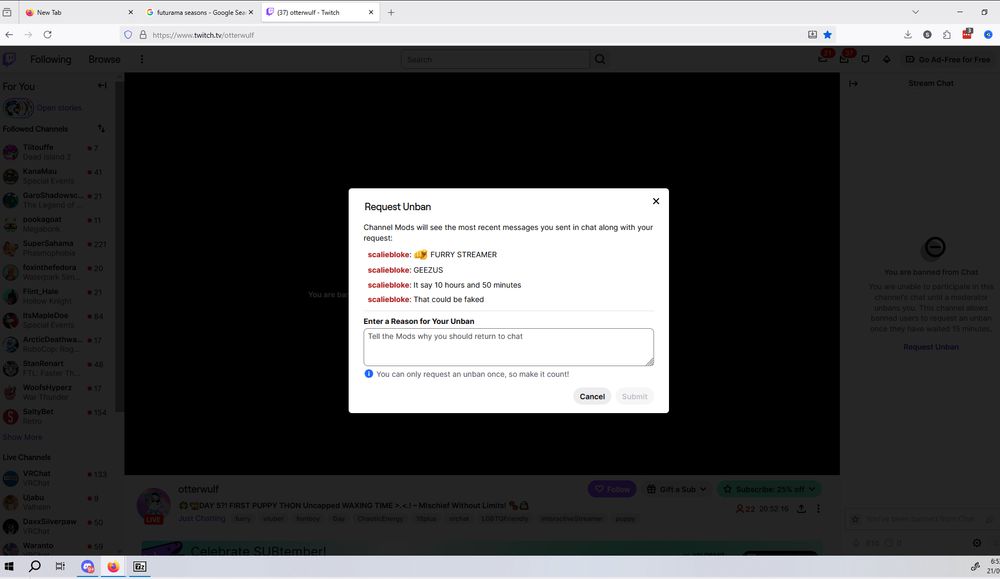
Task: Open chat settings gear icon
Action: coord(976,543)
